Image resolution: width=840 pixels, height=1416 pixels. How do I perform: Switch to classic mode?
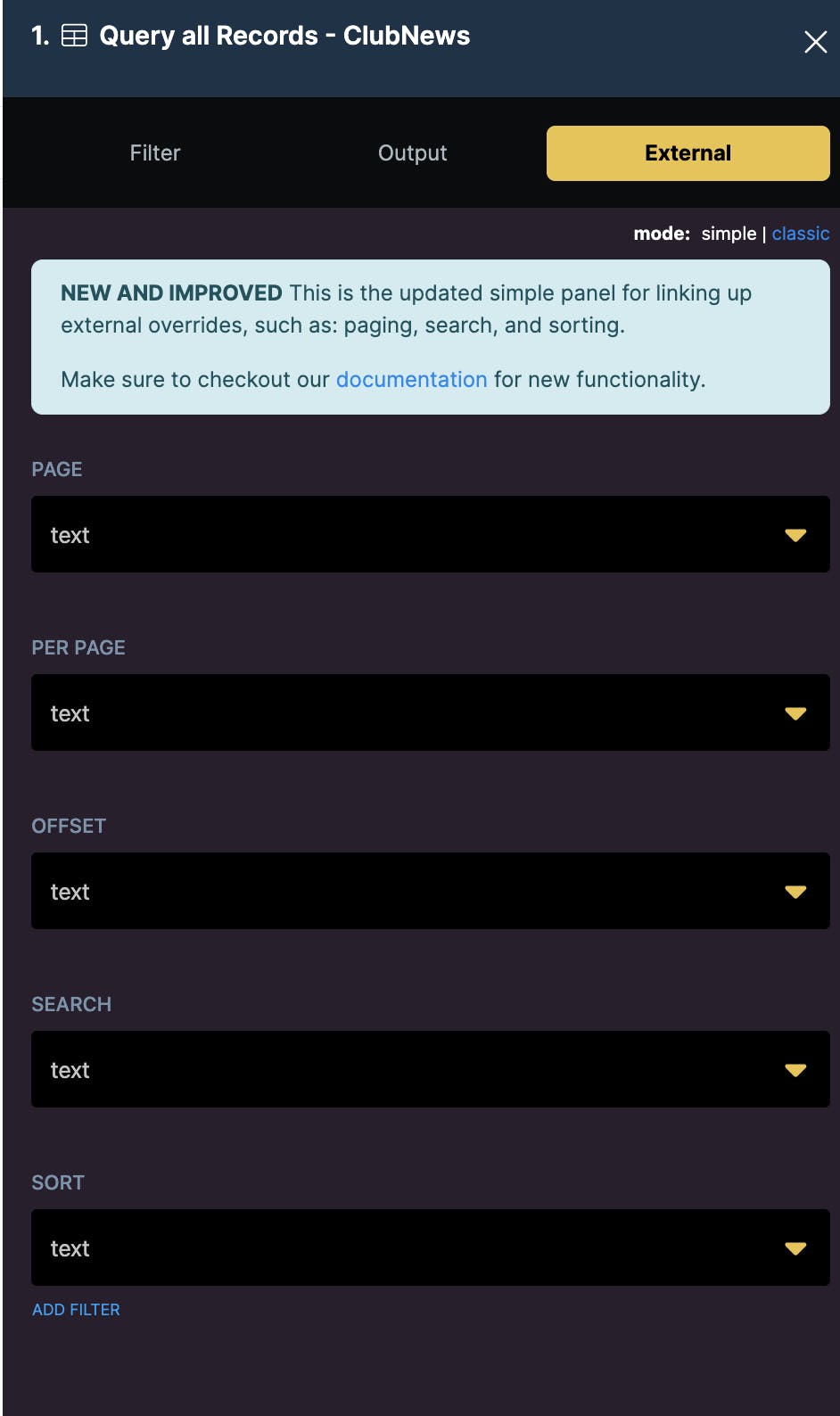(x=800, y=234)
